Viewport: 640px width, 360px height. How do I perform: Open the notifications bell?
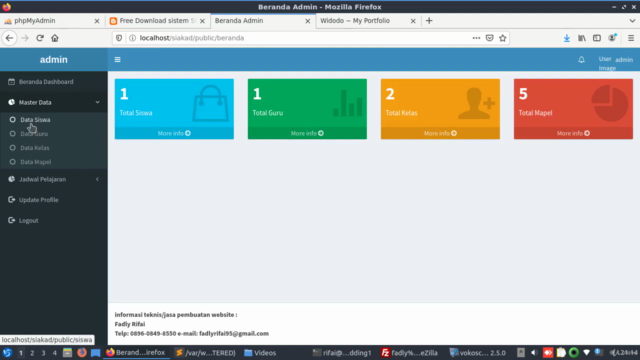[581, 60]
